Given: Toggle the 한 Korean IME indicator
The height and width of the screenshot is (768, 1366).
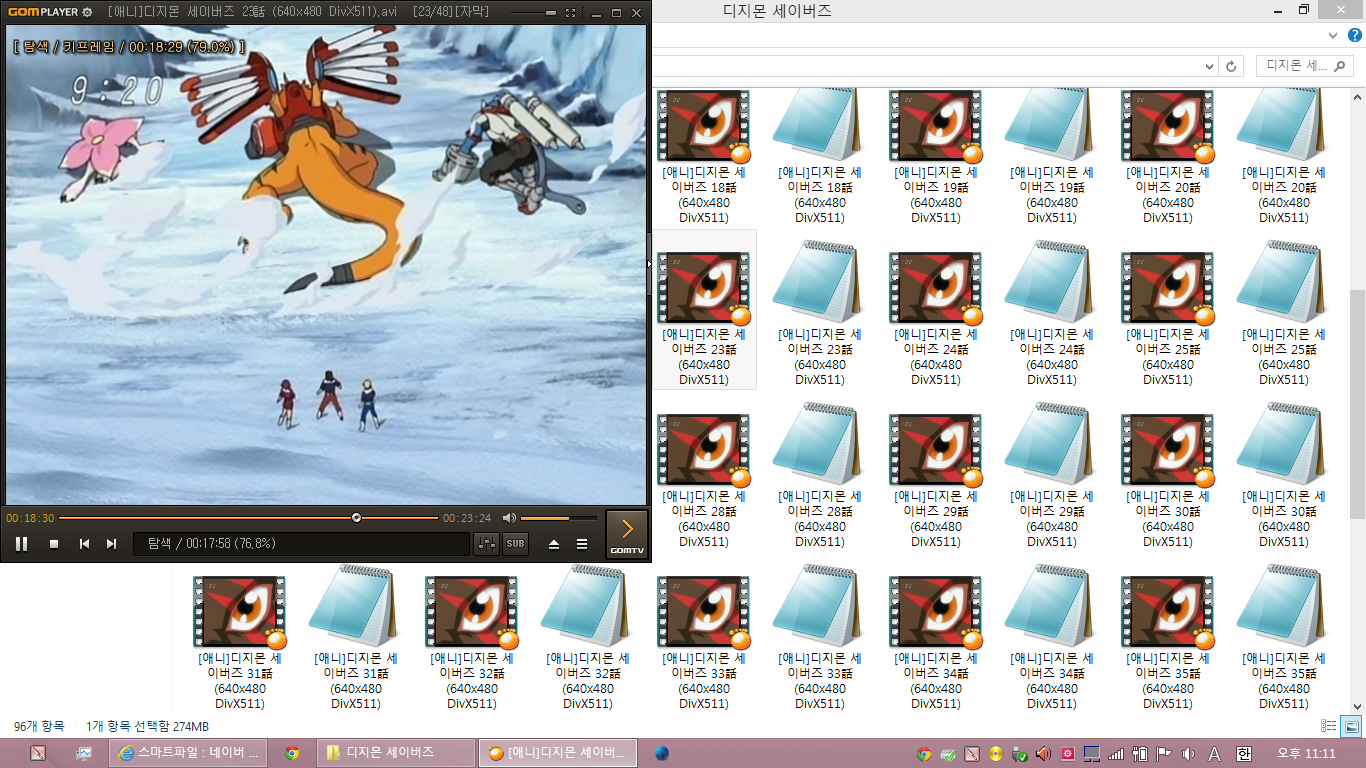Looking at the screenshot, I should (1244, 754).
